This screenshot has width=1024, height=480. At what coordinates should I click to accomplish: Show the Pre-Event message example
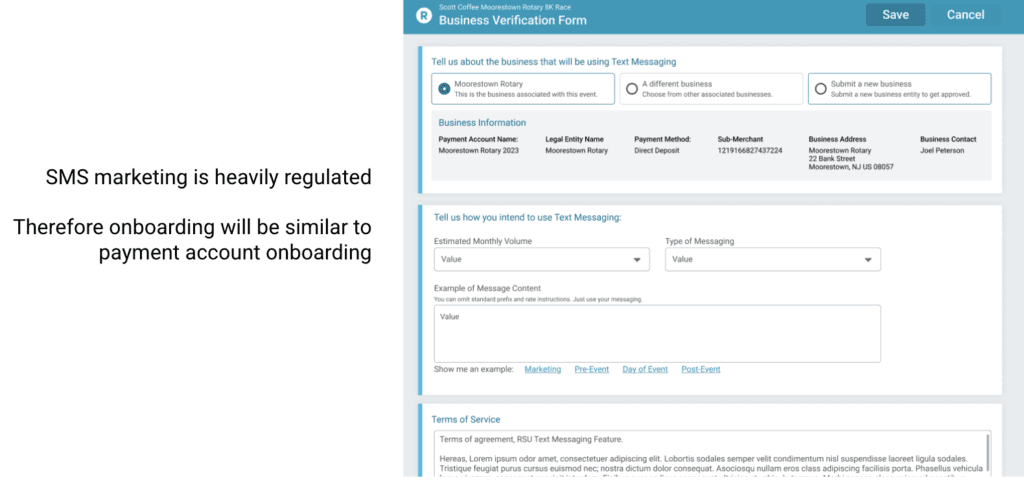pos(591,369)
